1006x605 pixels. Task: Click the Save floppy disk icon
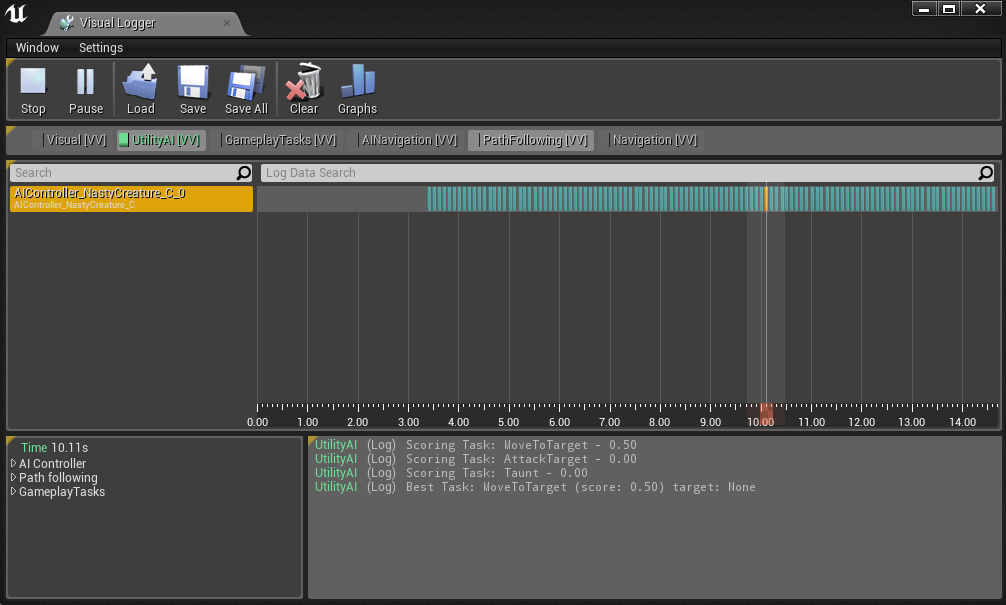point(192,82)
